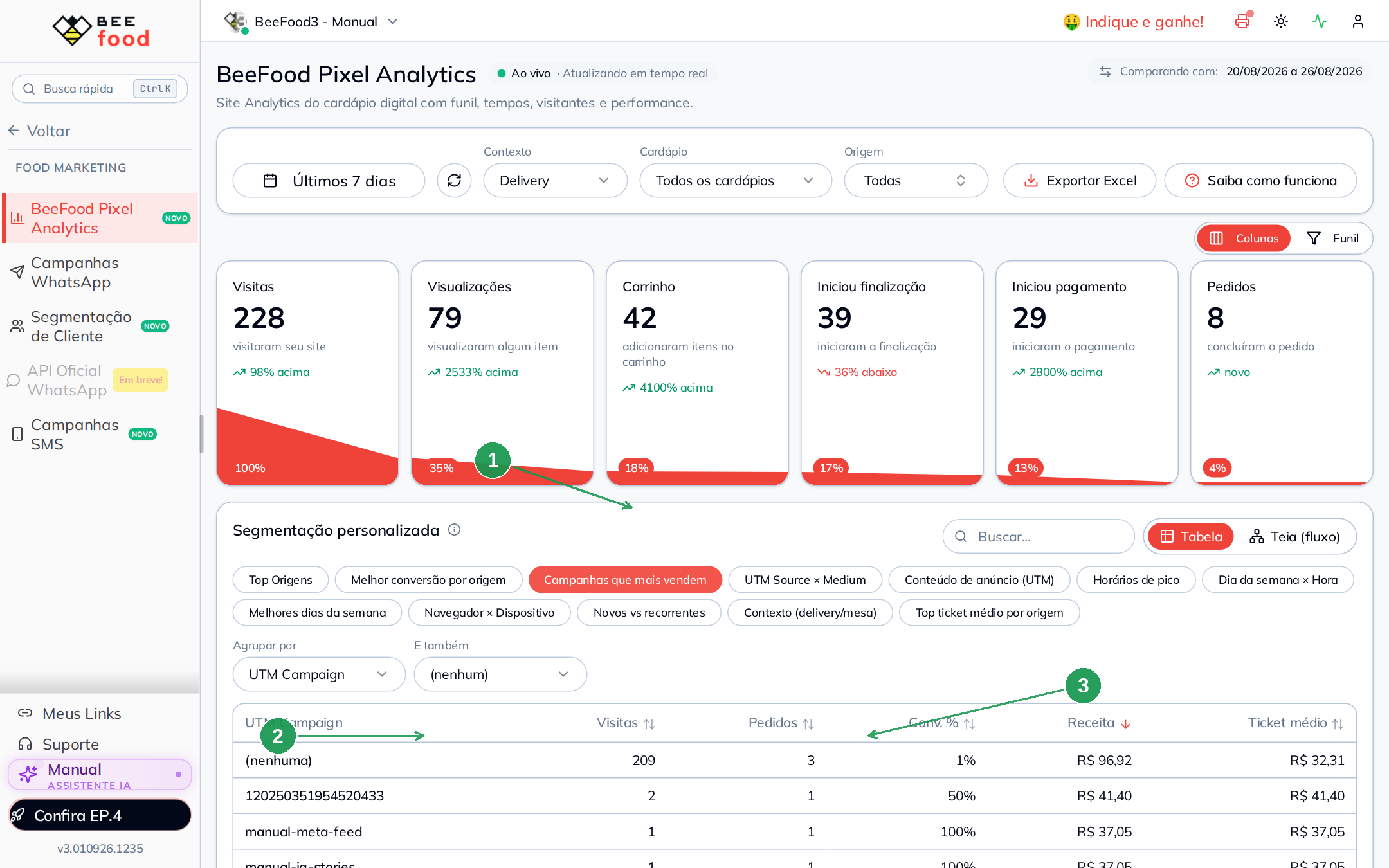Click the money-face emoji by Indique e ganhe
This screenshot has width=1389, height=868.
(1071, 22)
